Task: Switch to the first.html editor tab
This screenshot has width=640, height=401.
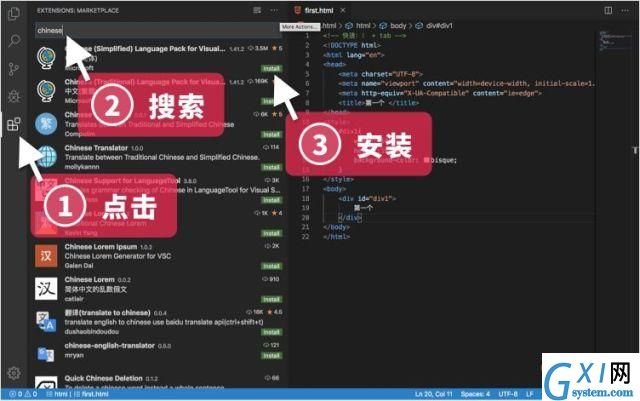Action: point(319,10)
